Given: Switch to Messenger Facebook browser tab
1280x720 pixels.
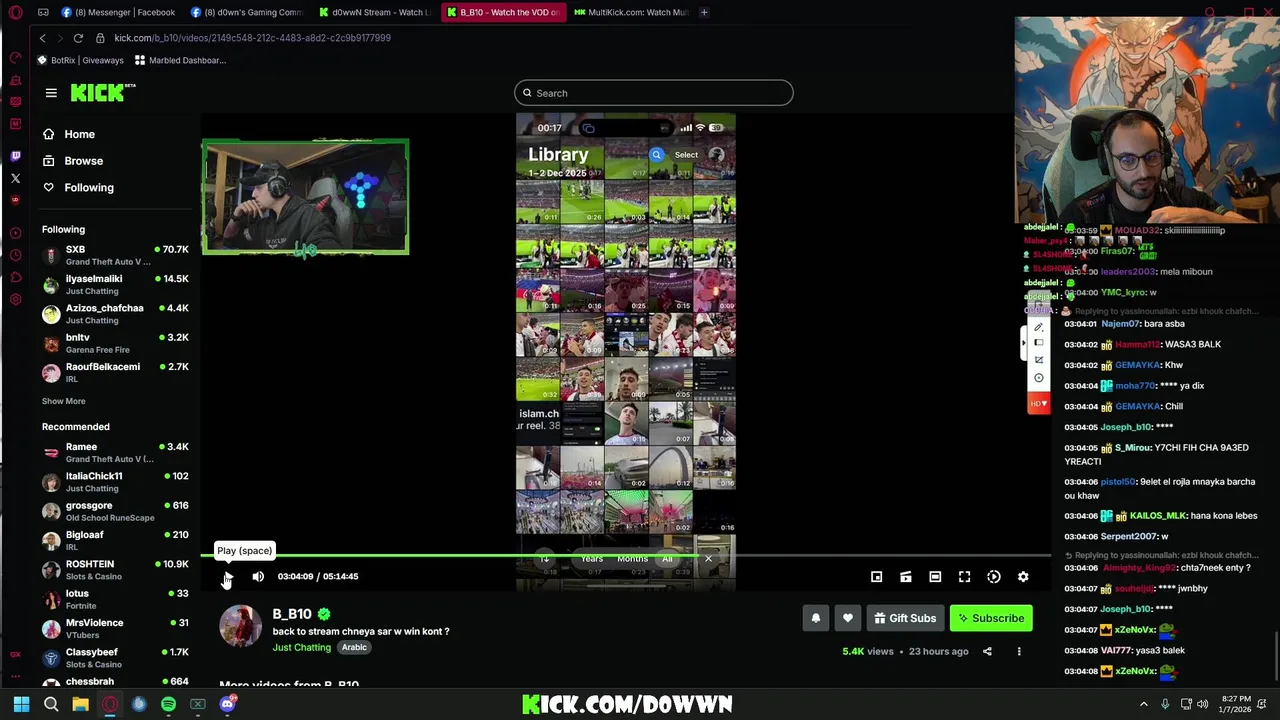Looking at the screenshot, I should pos(118,12).
